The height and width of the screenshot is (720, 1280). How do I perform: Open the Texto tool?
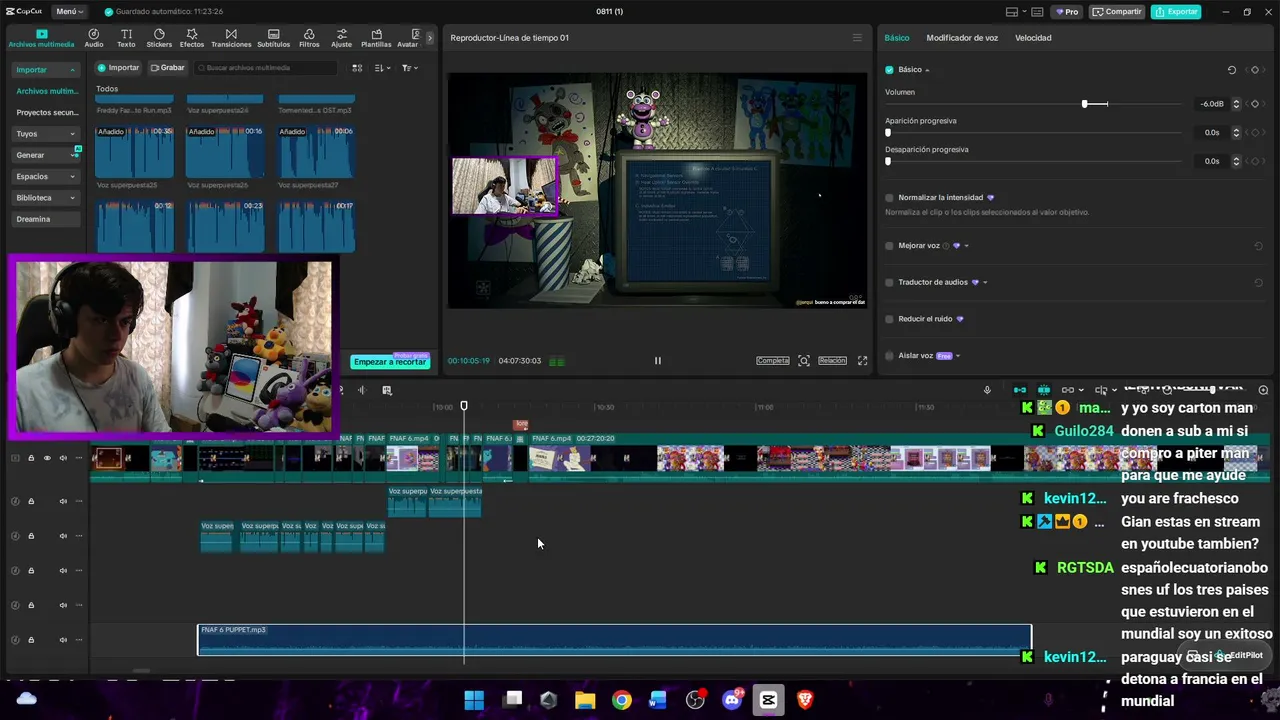(126, 38)
